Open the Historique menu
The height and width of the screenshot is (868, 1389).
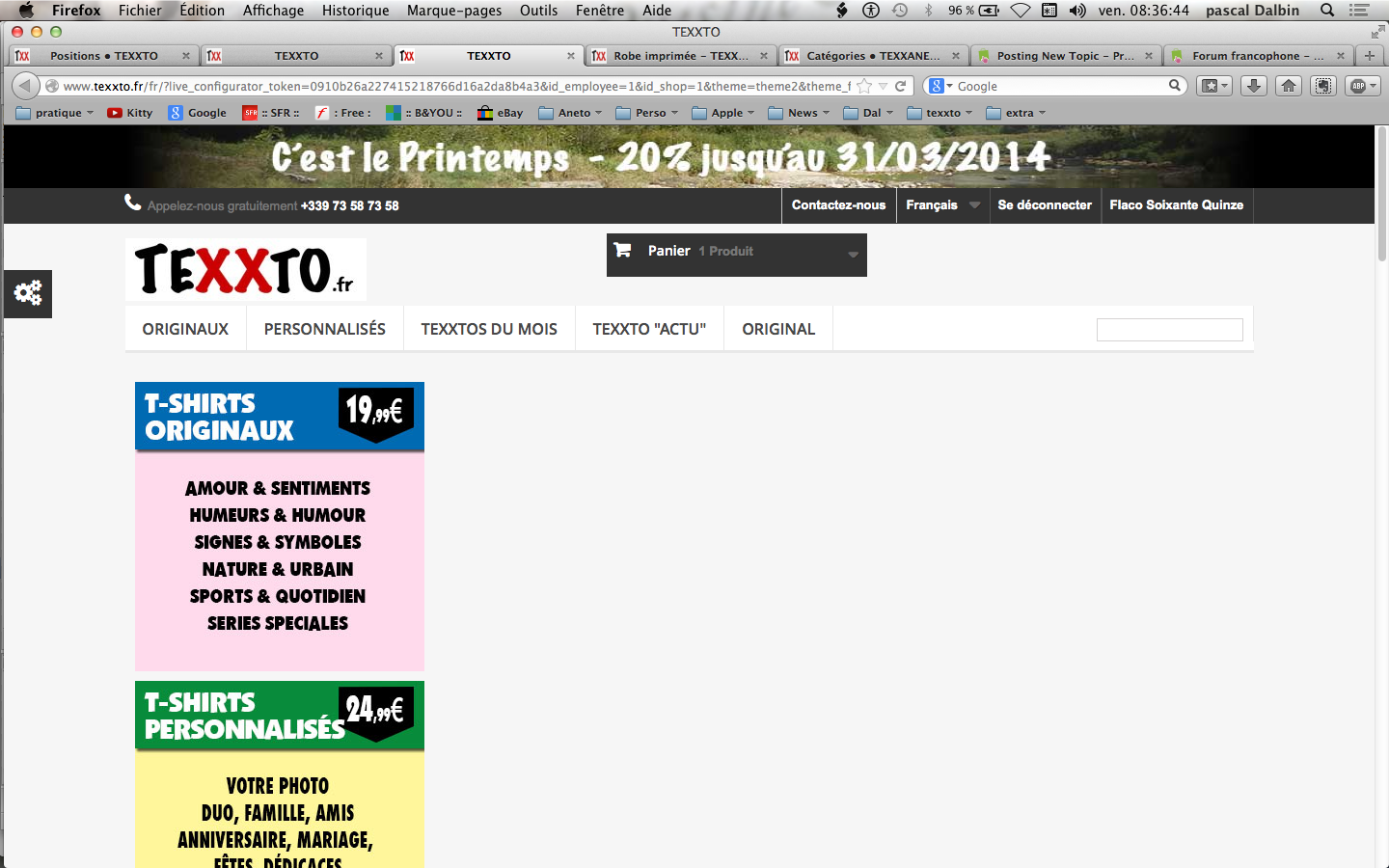point(355,11)
